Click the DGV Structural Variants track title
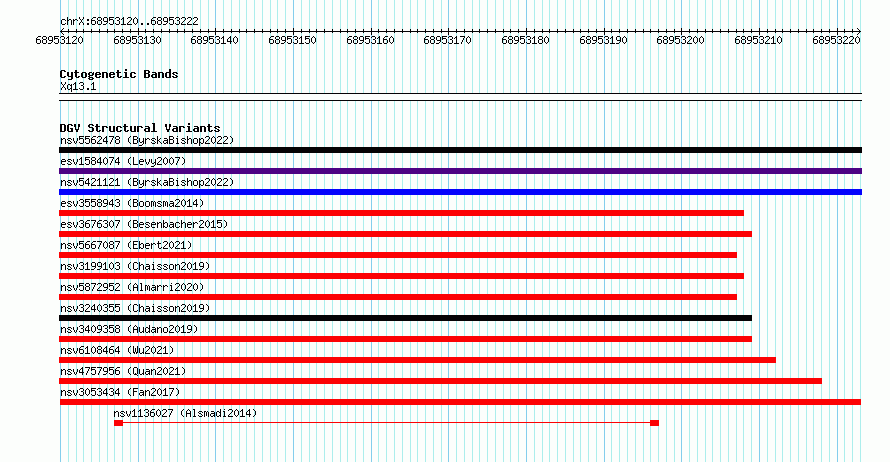The height and width of the screenshot is (462, 890). pyautogui.click(x=140, y=128)
